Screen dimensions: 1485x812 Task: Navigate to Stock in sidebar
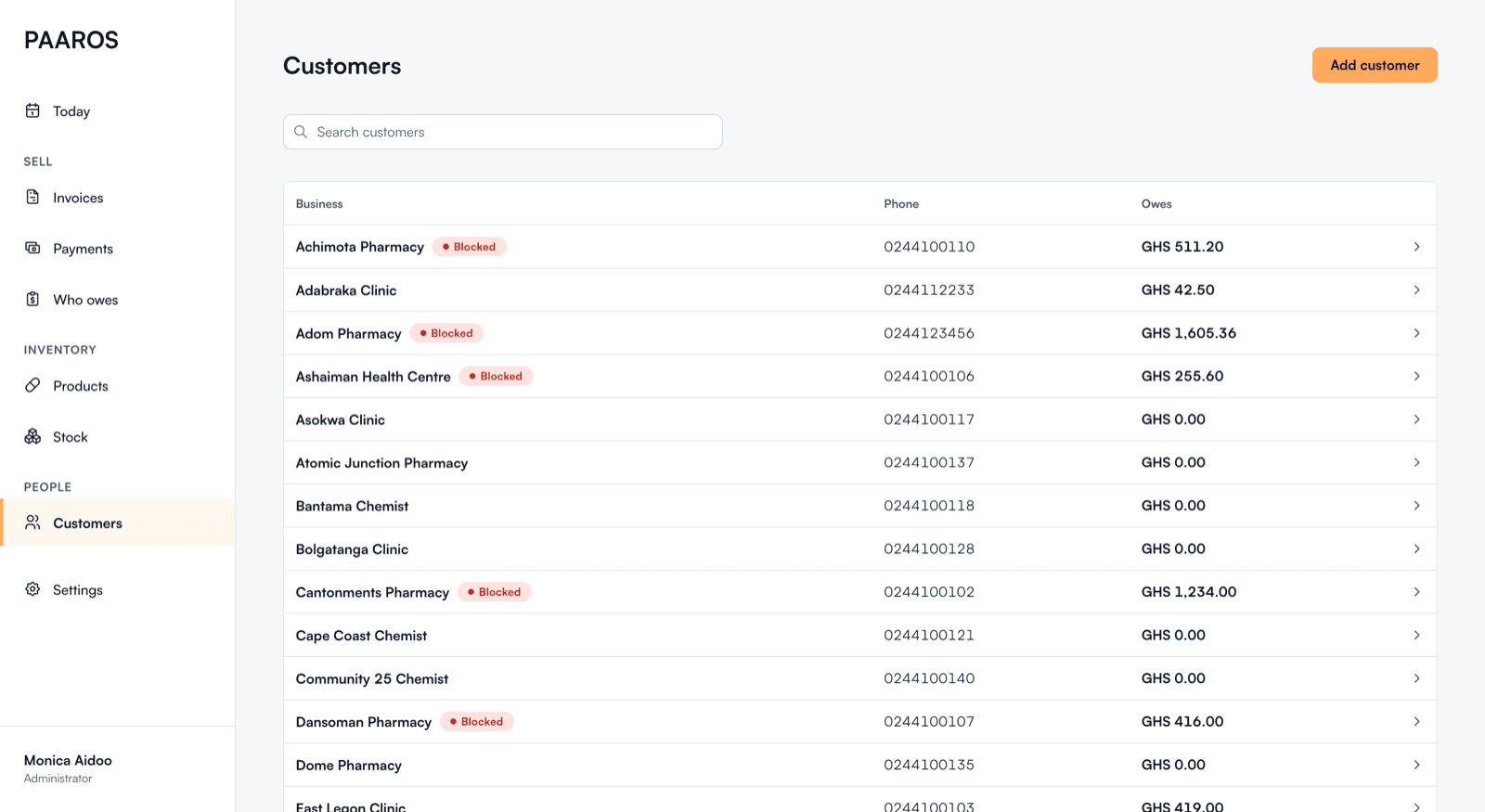point(117,437)
